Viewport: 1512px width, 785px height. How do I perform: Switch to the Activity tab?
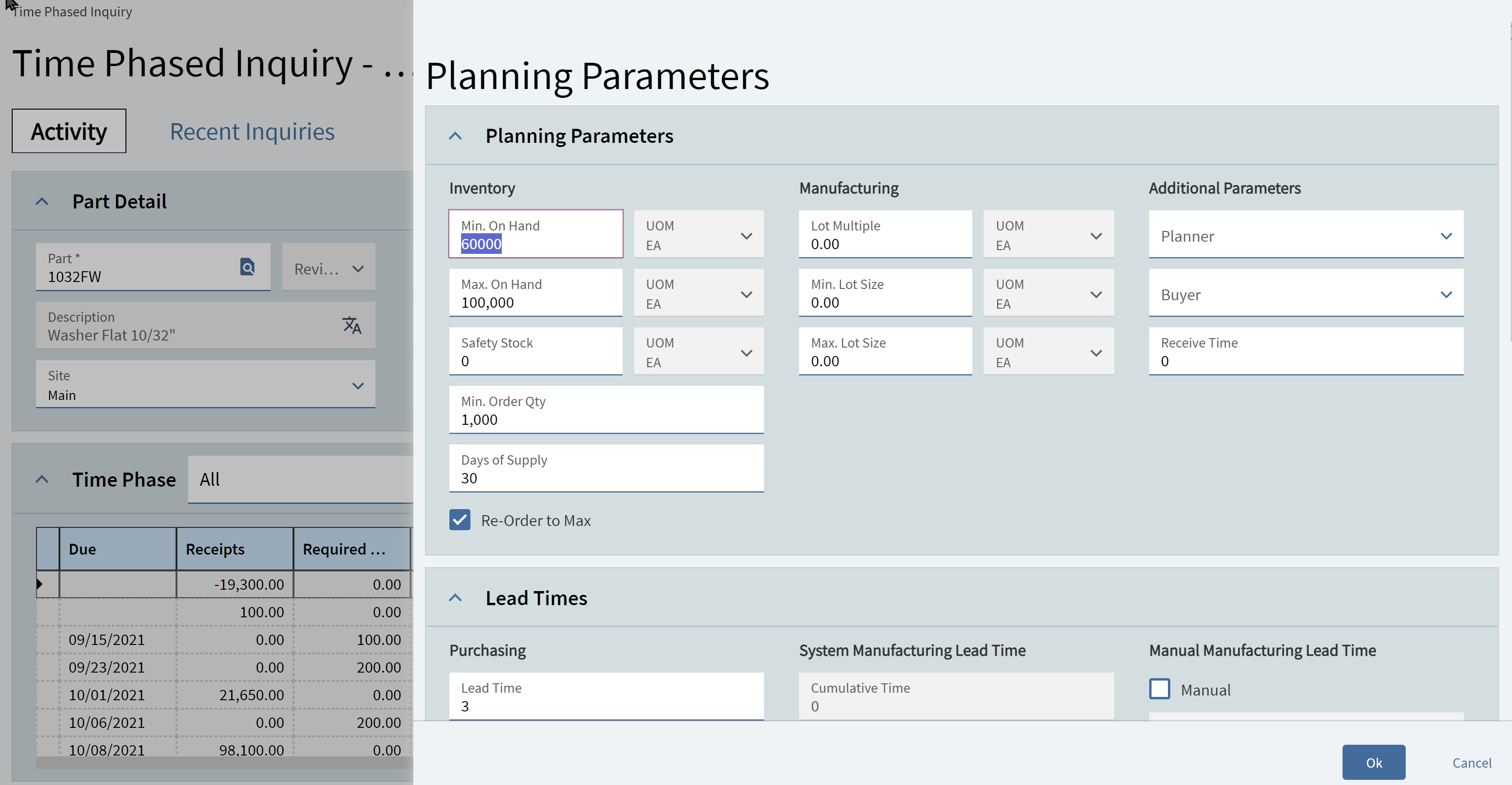tap(69, 132)
